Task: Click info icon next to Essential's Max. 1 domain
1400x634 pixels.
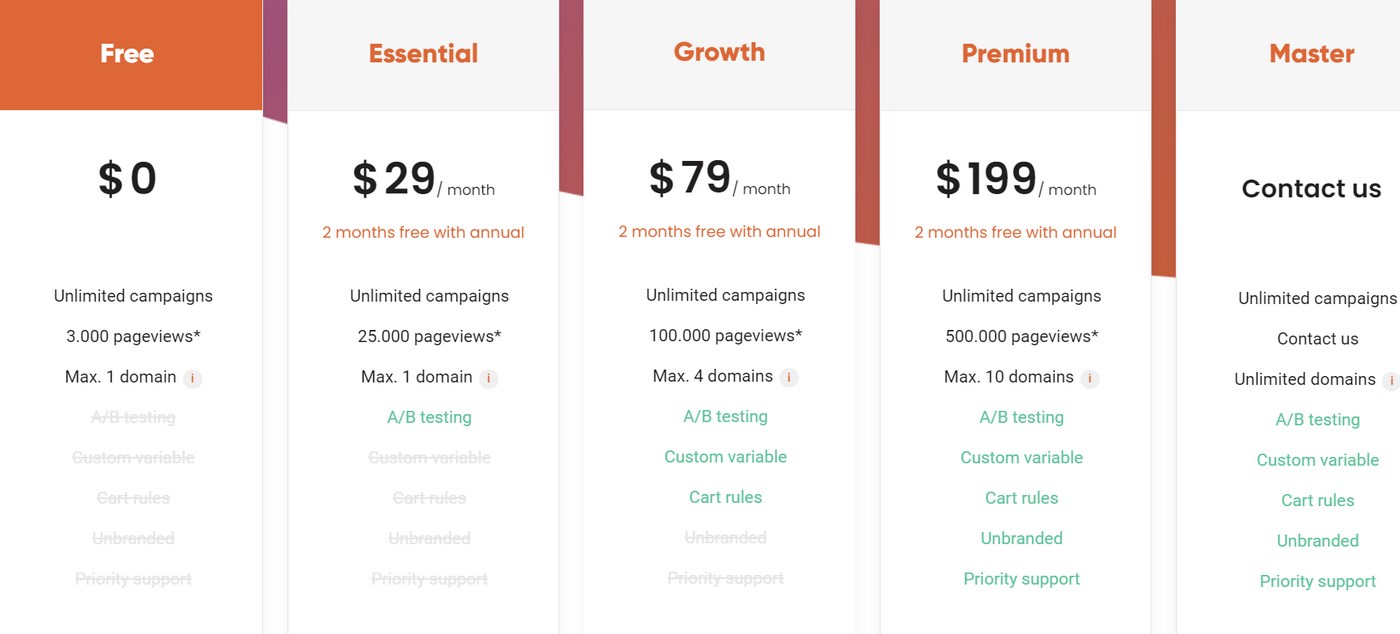Action: [x=489, y=378]
